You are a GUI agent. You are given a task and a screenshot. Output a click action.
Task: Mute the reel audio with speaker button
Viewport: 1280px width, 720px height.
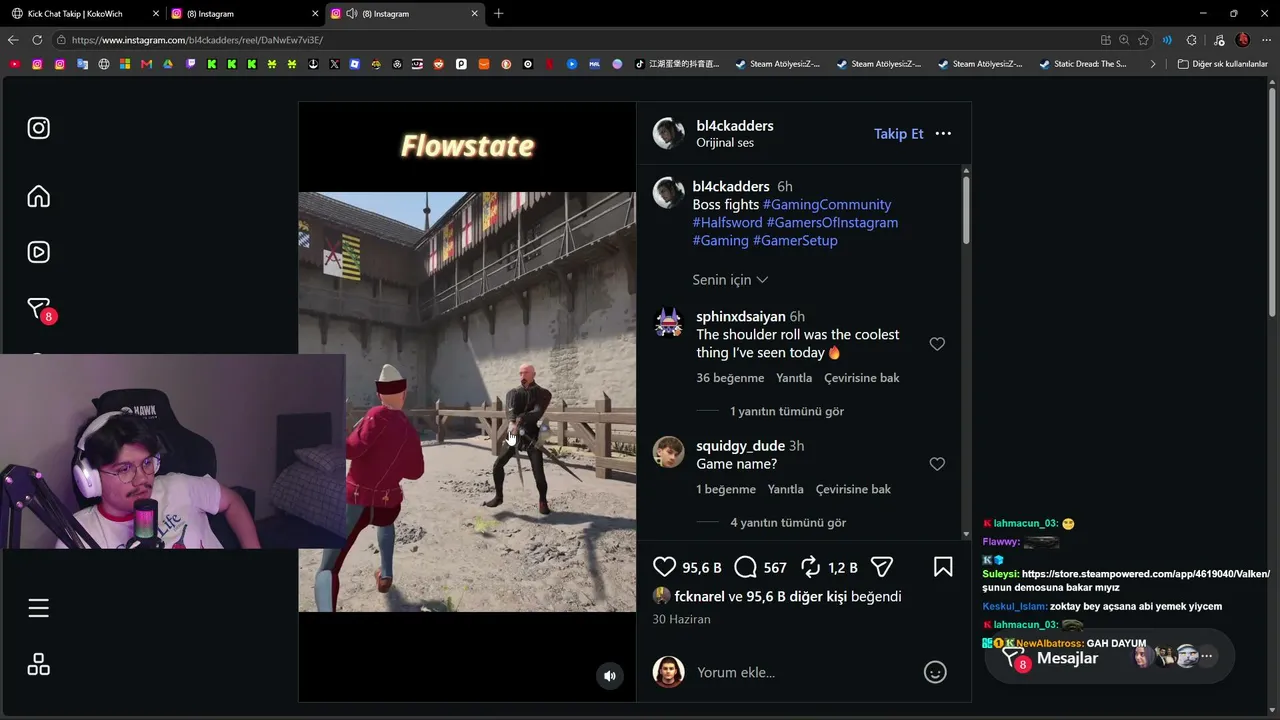(610, 676)
